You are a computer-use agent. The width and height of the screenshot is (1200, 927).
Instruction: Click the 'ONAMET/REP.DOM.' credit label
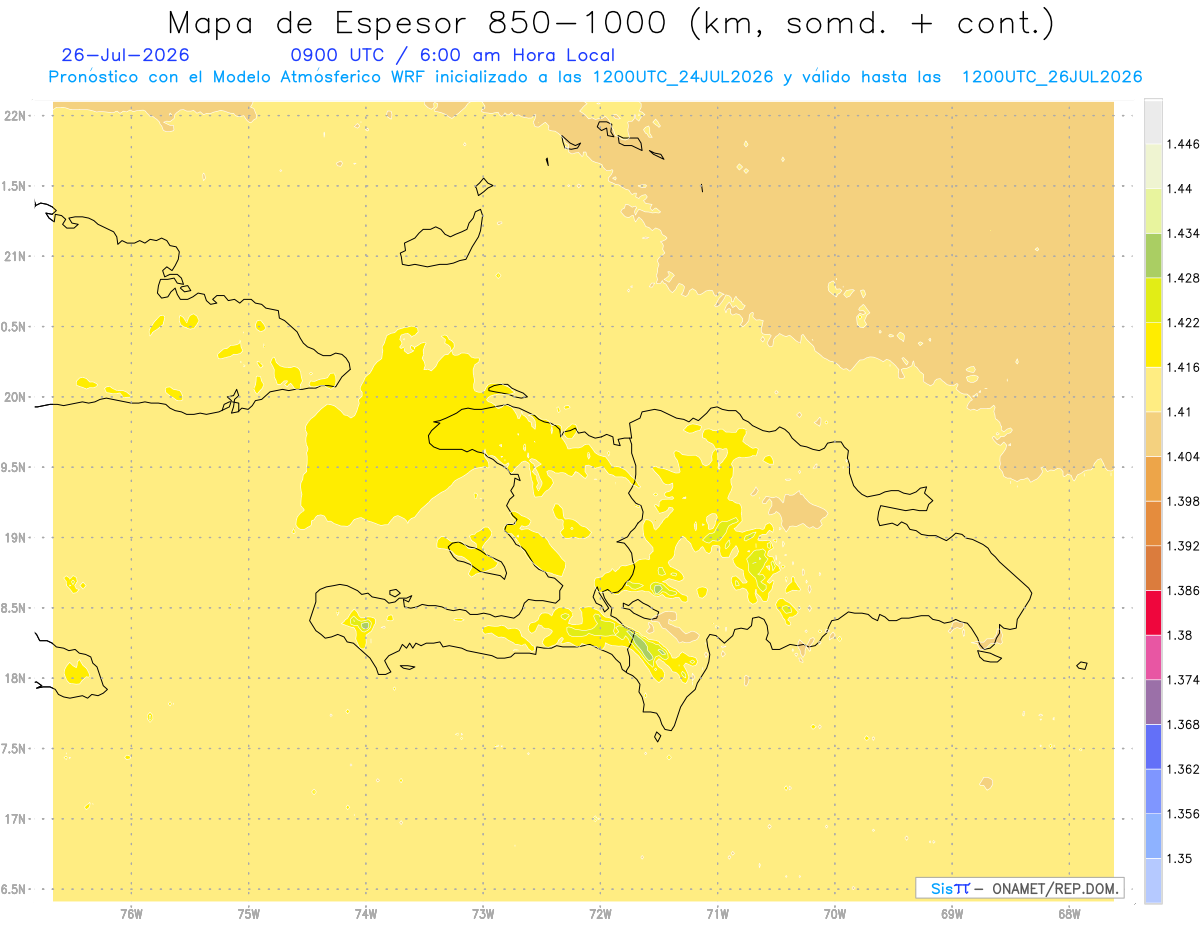click(x=1054, y=888)
